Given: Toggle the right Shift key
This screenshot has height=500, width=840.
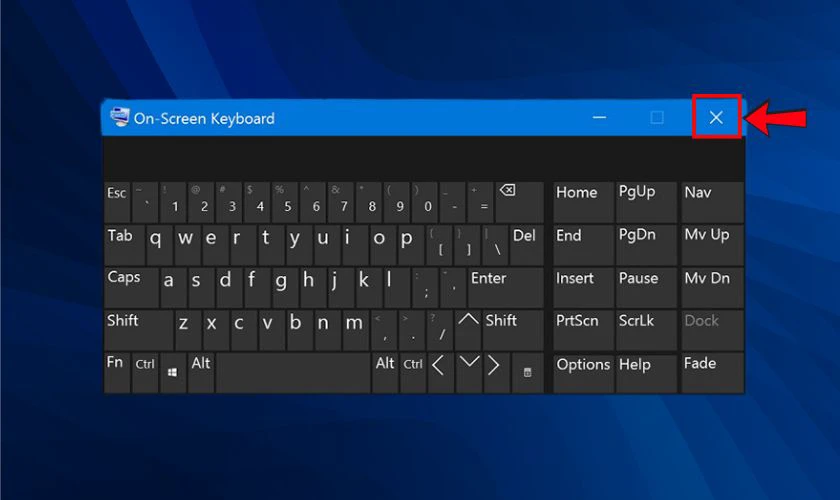Looking at the screenshot, I should (x=513, y=330).
